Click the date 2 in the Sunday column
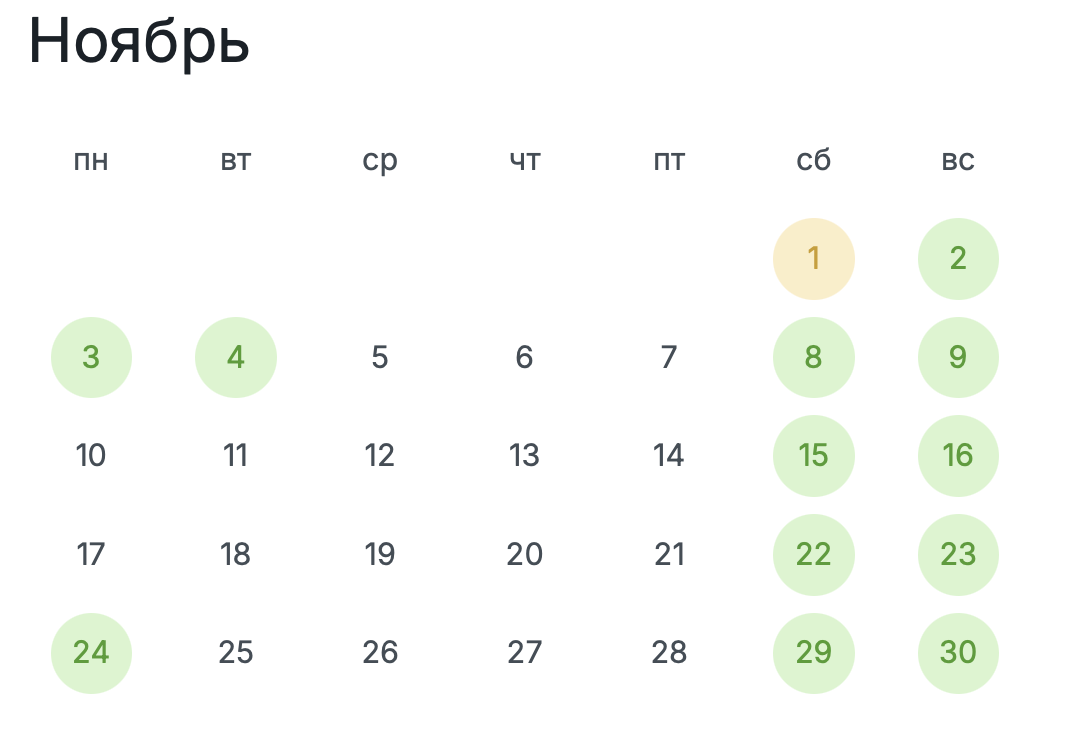 tap(958, 259)
